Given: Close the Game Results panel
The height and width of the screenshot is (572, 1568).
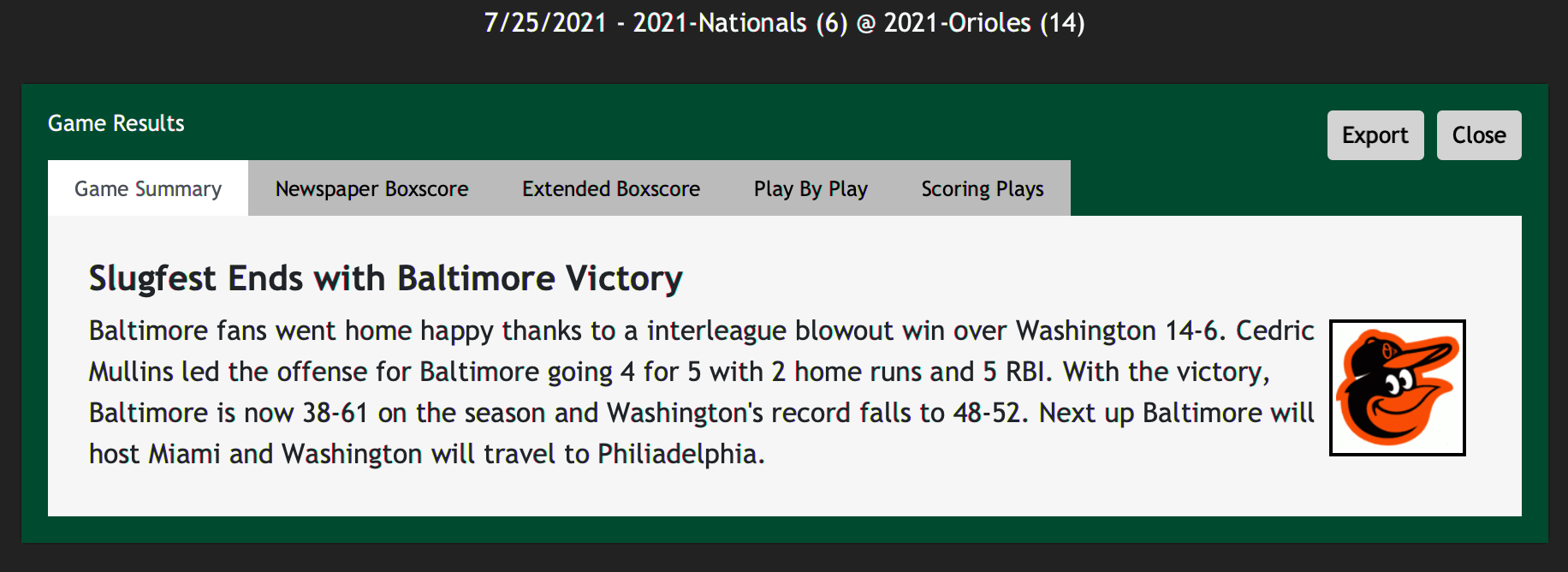Looking at the screenshot, I should [1479, 135].
